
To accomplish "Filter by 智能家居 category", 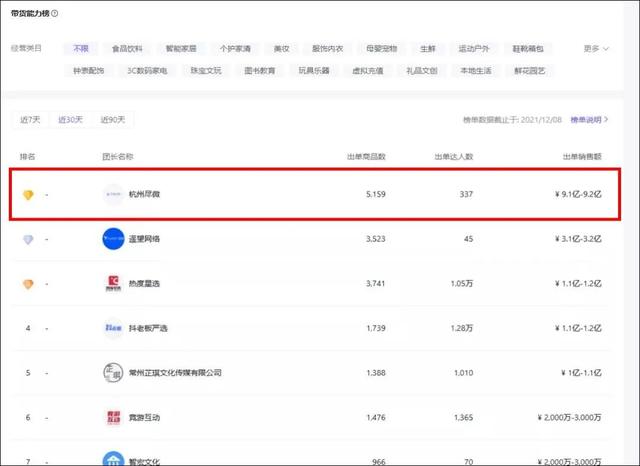I will 181,49.
